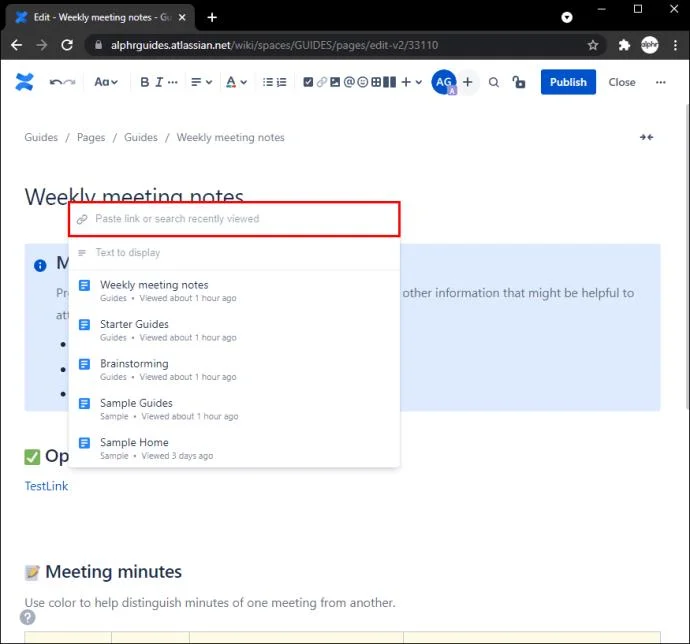Click the Confluence logo icon
The image size is (690, 644).
coord(24,82)
